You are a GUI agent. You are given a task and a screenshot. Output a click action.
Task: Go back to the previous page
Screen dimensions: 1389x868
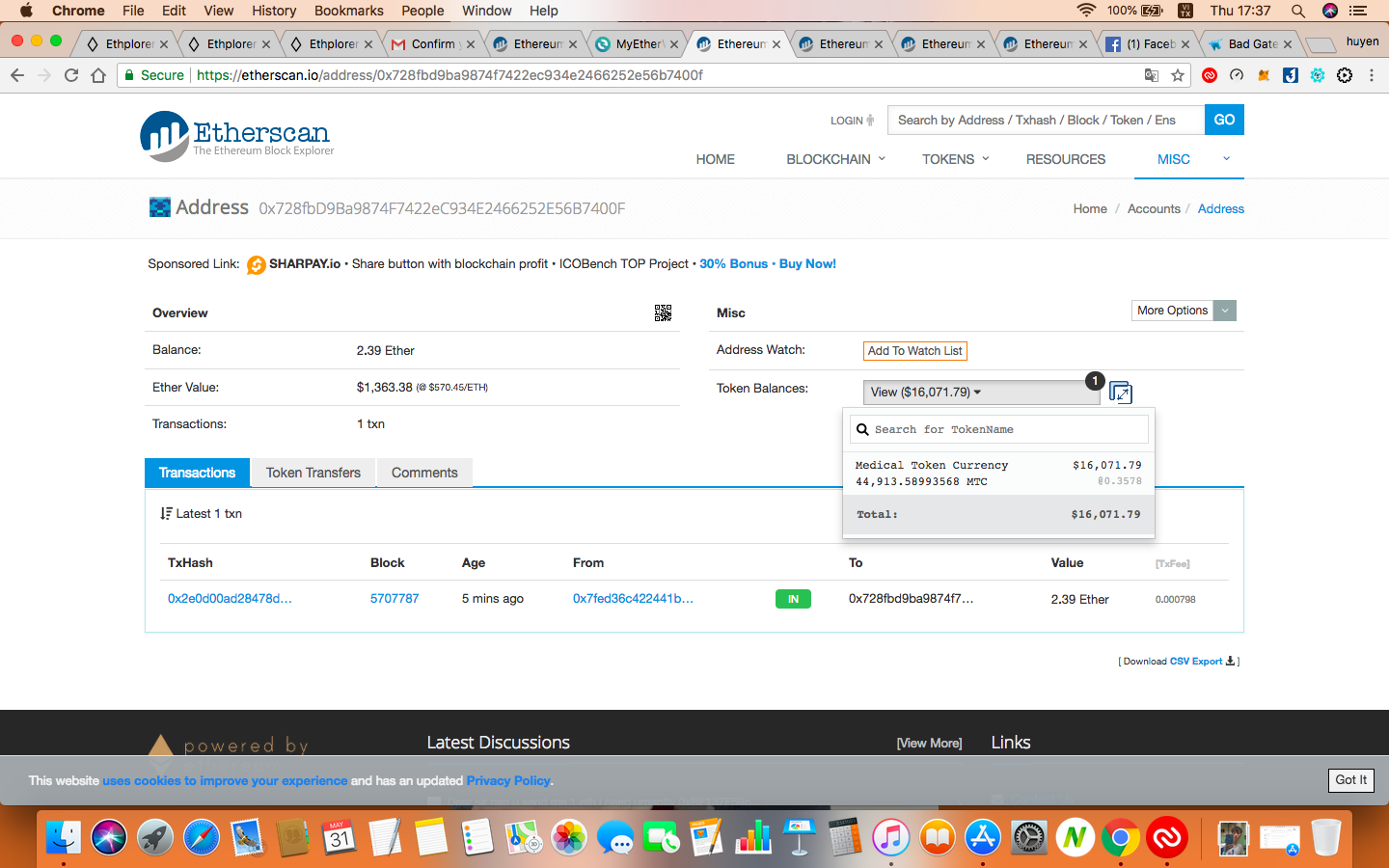tap(17, 75)
